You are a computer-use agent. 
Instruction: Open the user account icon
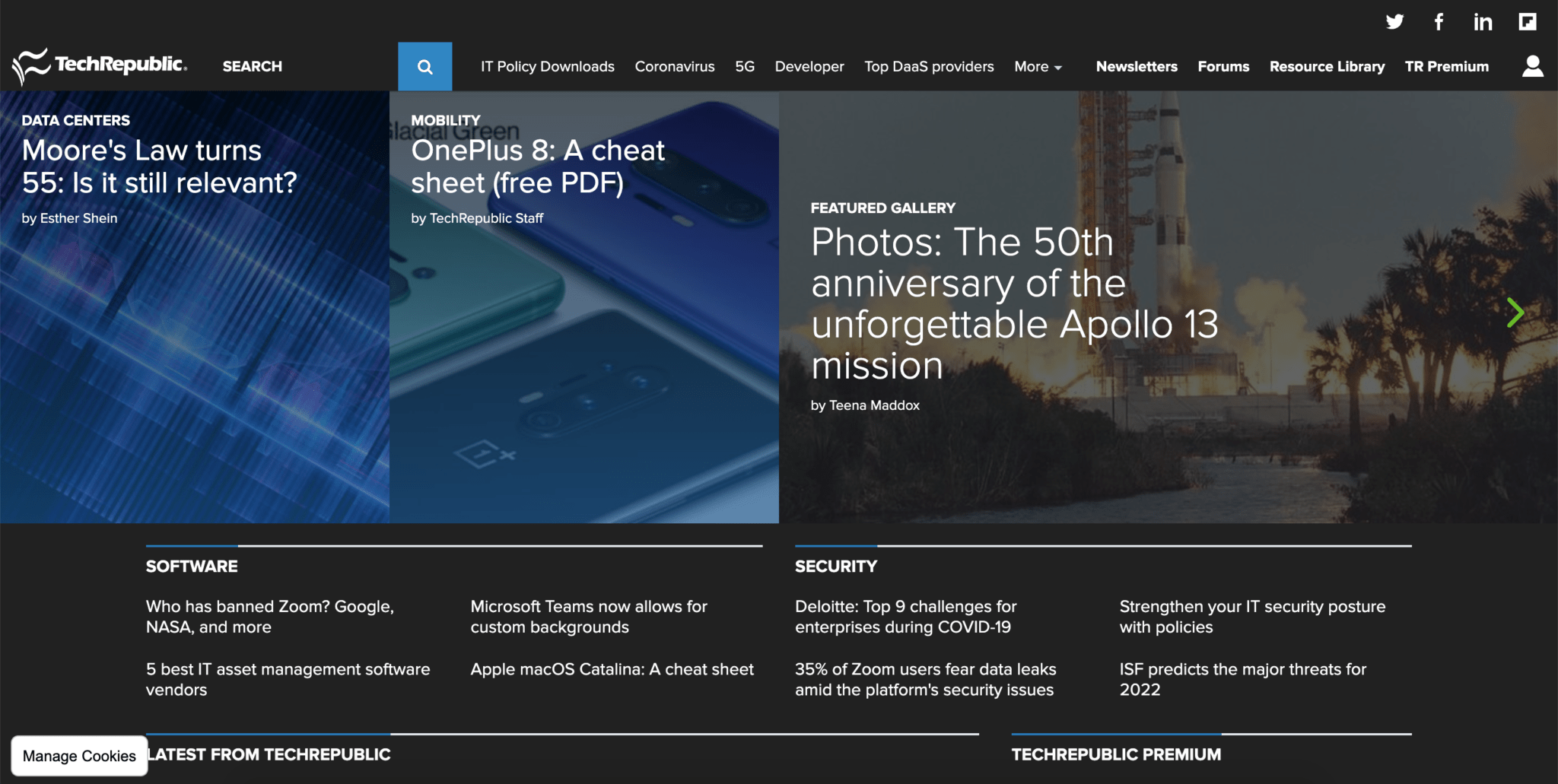(1532, 66)
